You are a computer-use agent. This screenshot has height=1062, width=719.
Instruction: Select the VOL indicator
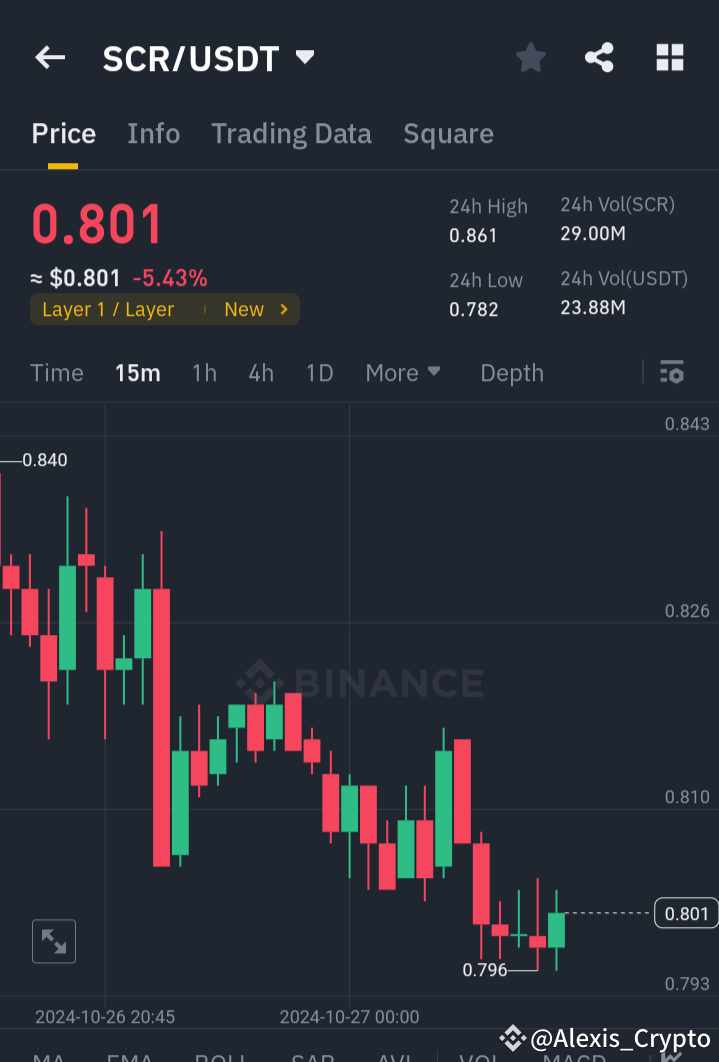click(479, 1056)
